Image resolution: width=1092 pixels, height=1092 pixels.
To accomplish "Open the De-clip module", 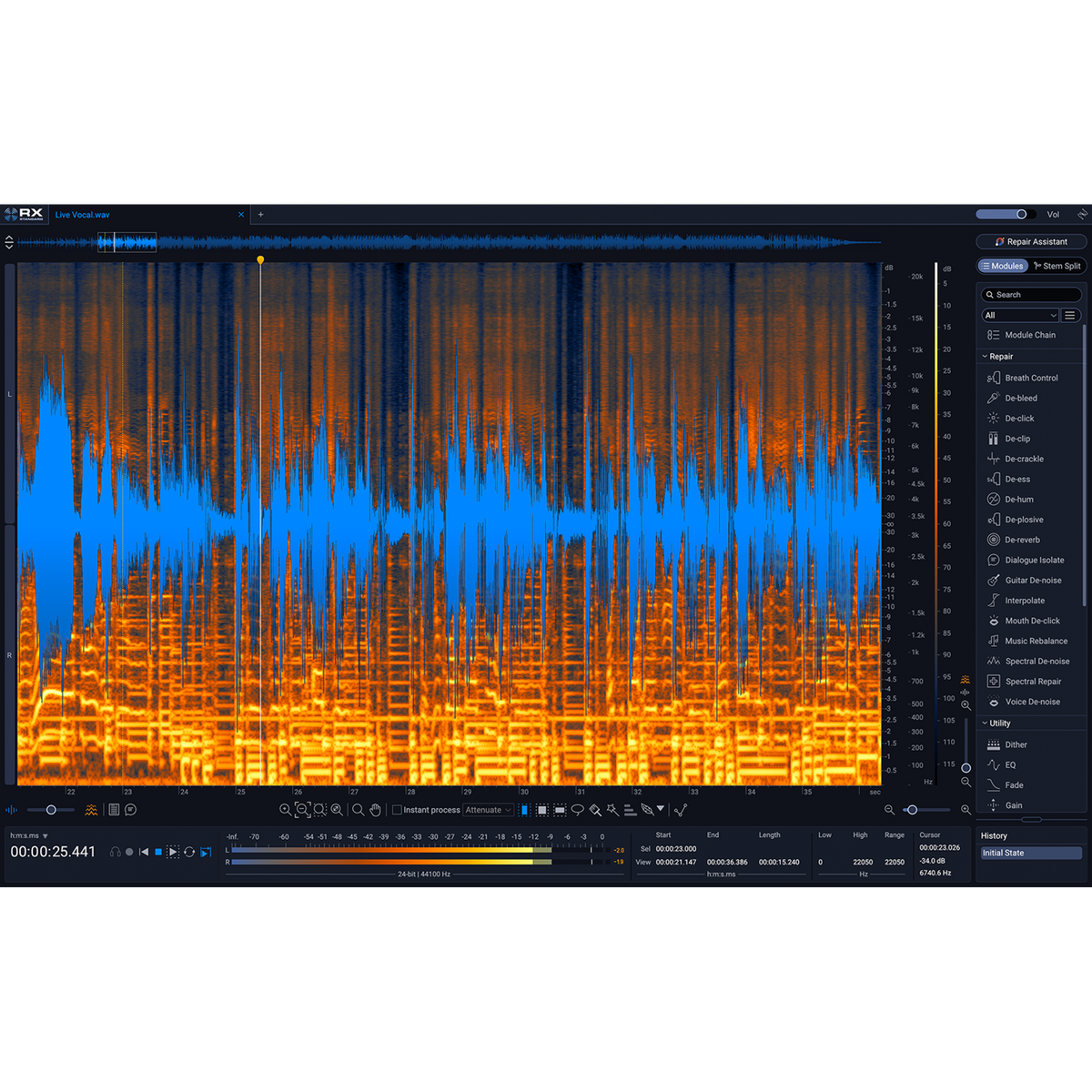I will pyautogui.click(x=1009, y=439).
